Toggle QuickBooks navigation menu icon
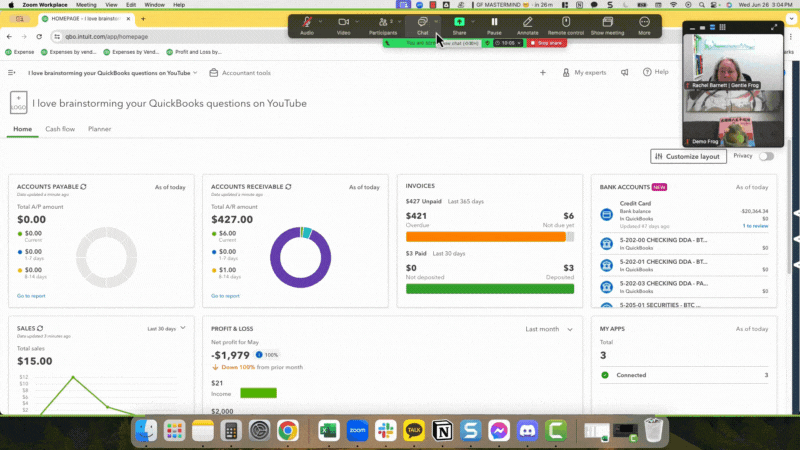 (12, 73)
